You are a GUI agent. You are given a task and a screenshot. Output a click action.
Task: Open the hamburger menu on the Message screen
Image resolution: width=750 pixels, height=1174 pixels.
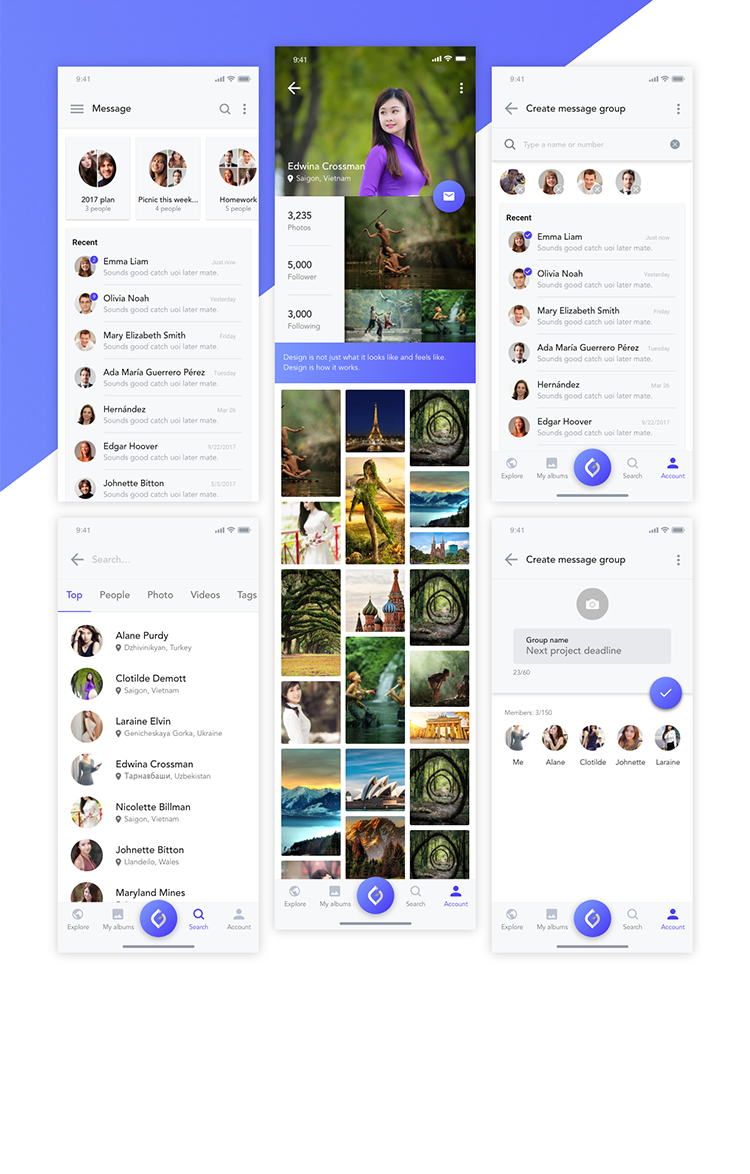click(x=77, y=109)
